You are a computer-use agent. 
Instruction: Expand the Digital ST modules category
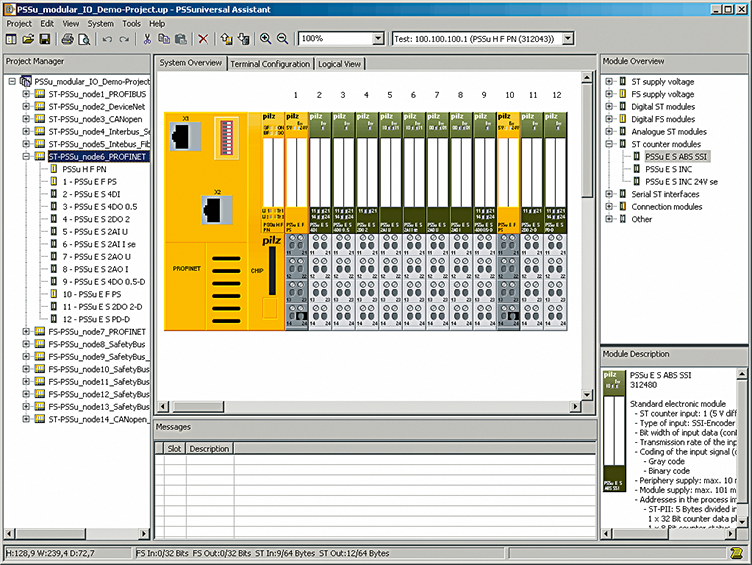pyautogui.click(x=610, y=106)
